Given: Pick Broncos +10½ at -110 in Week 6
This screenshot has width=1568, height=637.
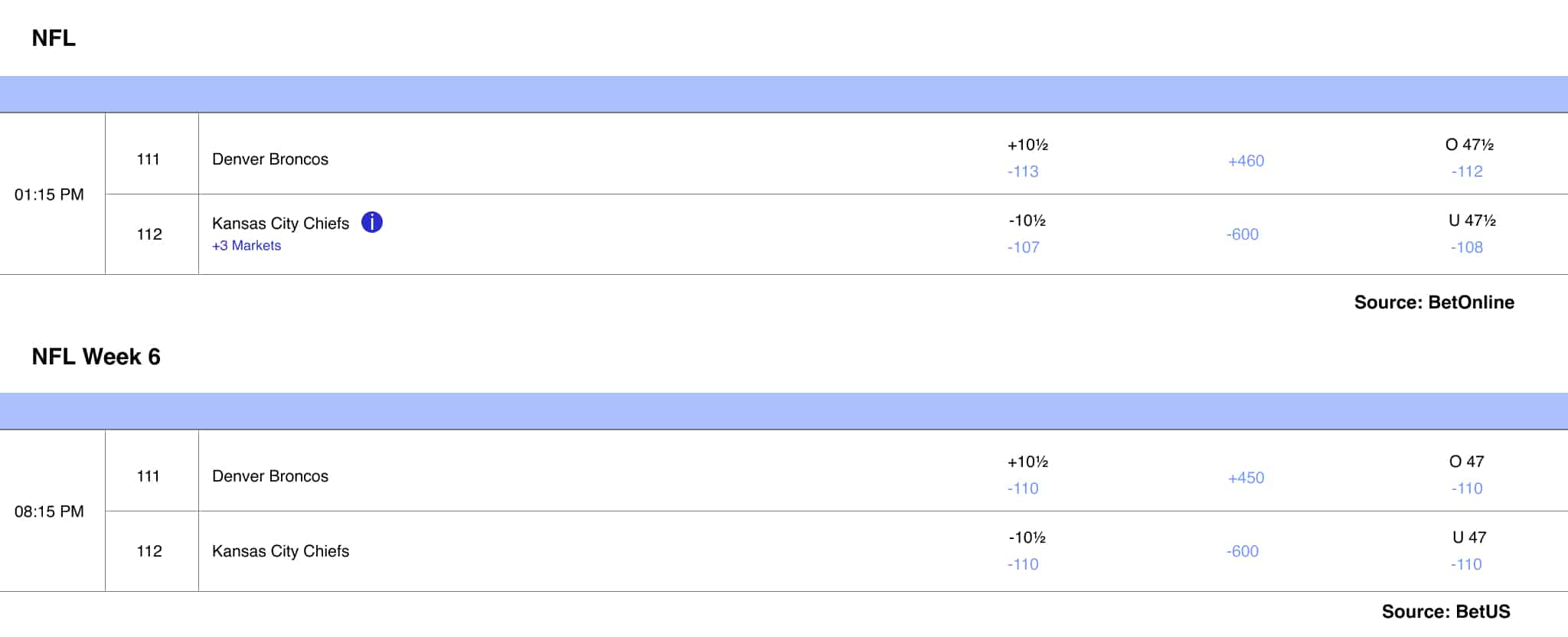Looking at the screenshot, I should point(1027,475).
